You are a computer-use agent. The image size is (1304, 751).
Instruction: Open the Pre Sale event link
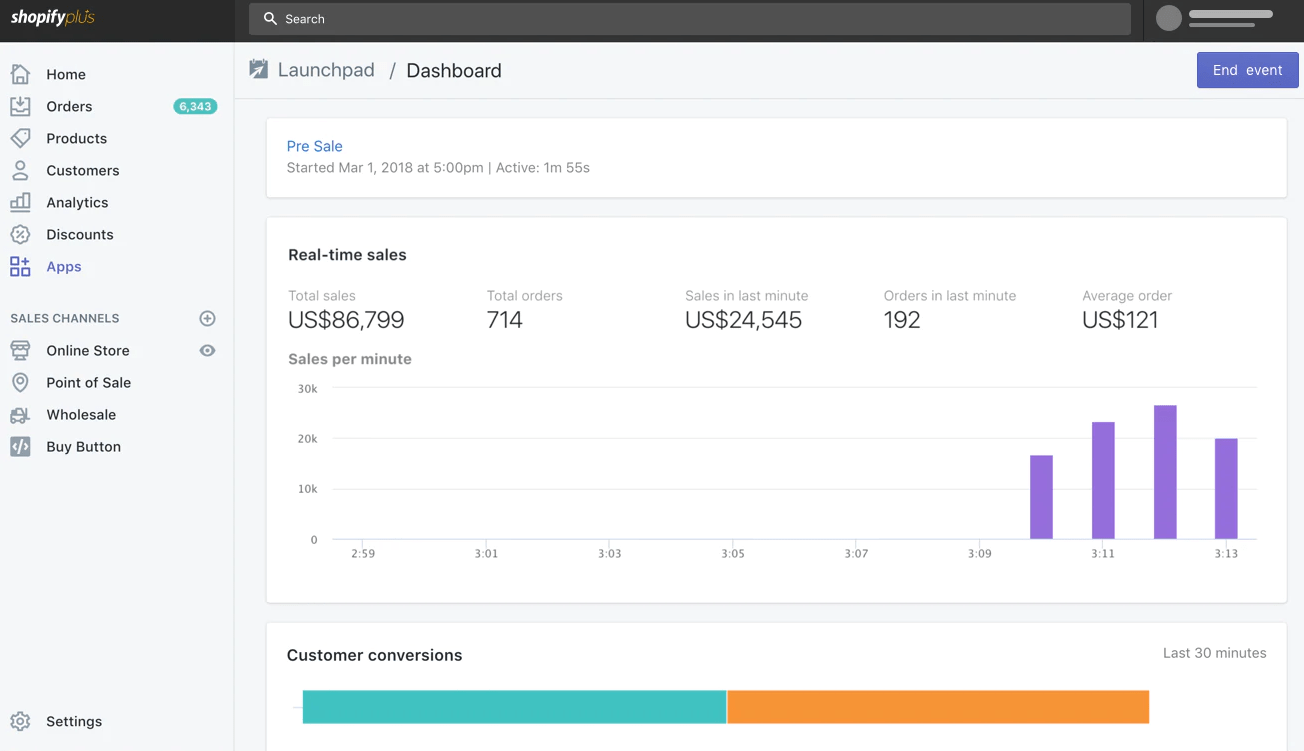click(x=314, y=146)
